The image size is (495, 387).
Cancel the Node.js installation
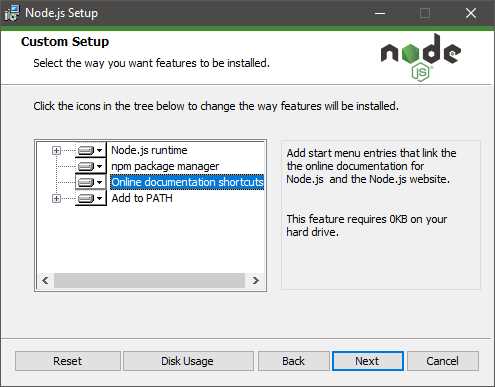coord(443,361)
